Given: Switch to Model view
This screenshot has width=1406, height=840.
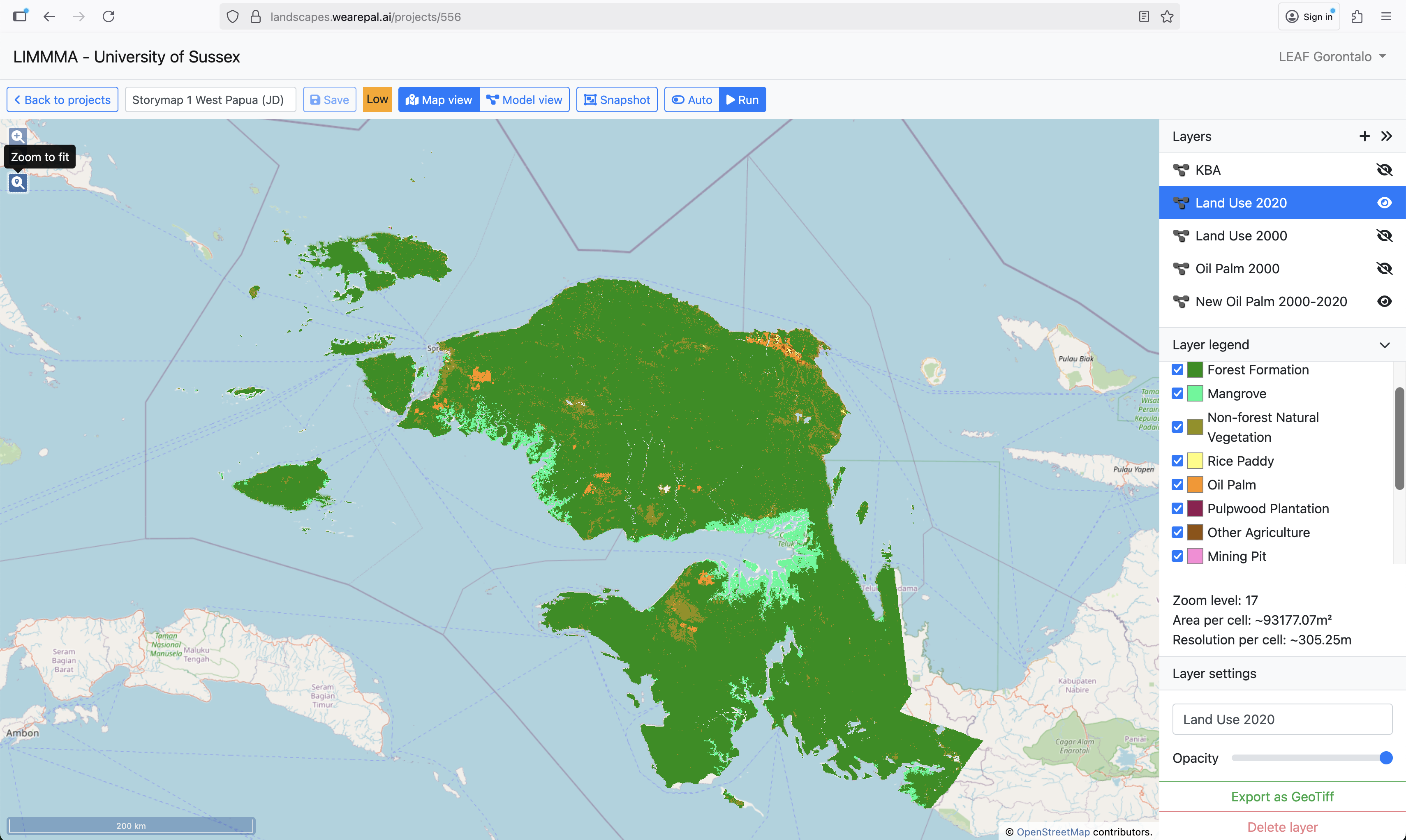Looking at the screenshot, I should 524,99.
